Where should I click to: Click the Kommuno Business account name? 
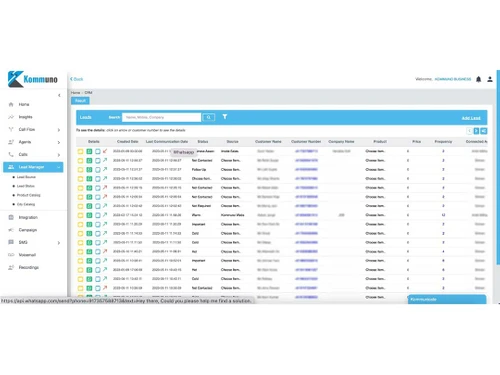(x=453, y=79)
